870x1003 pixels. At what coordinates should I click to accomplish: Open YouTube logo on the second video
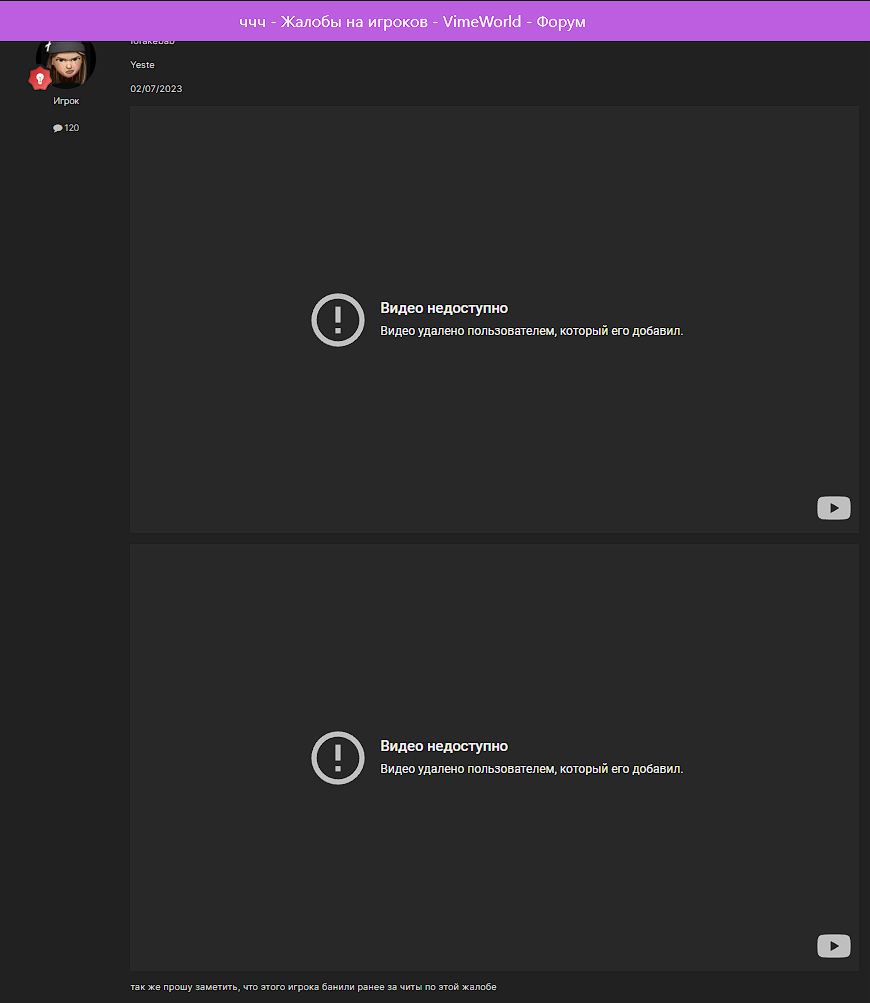tap(833, 945)
